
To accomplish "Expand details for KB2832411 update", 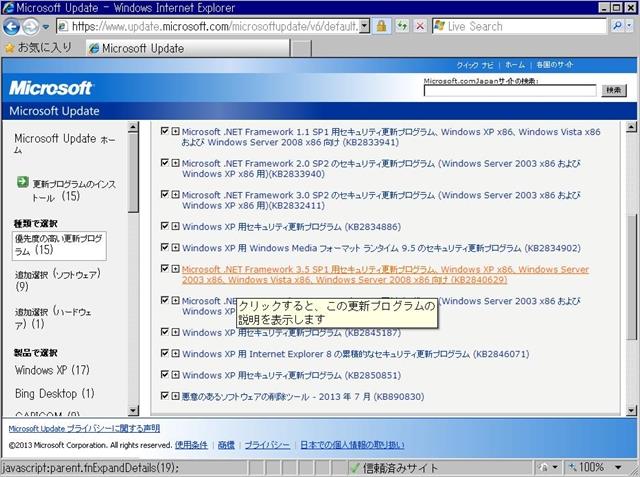I will click(175, 195).
